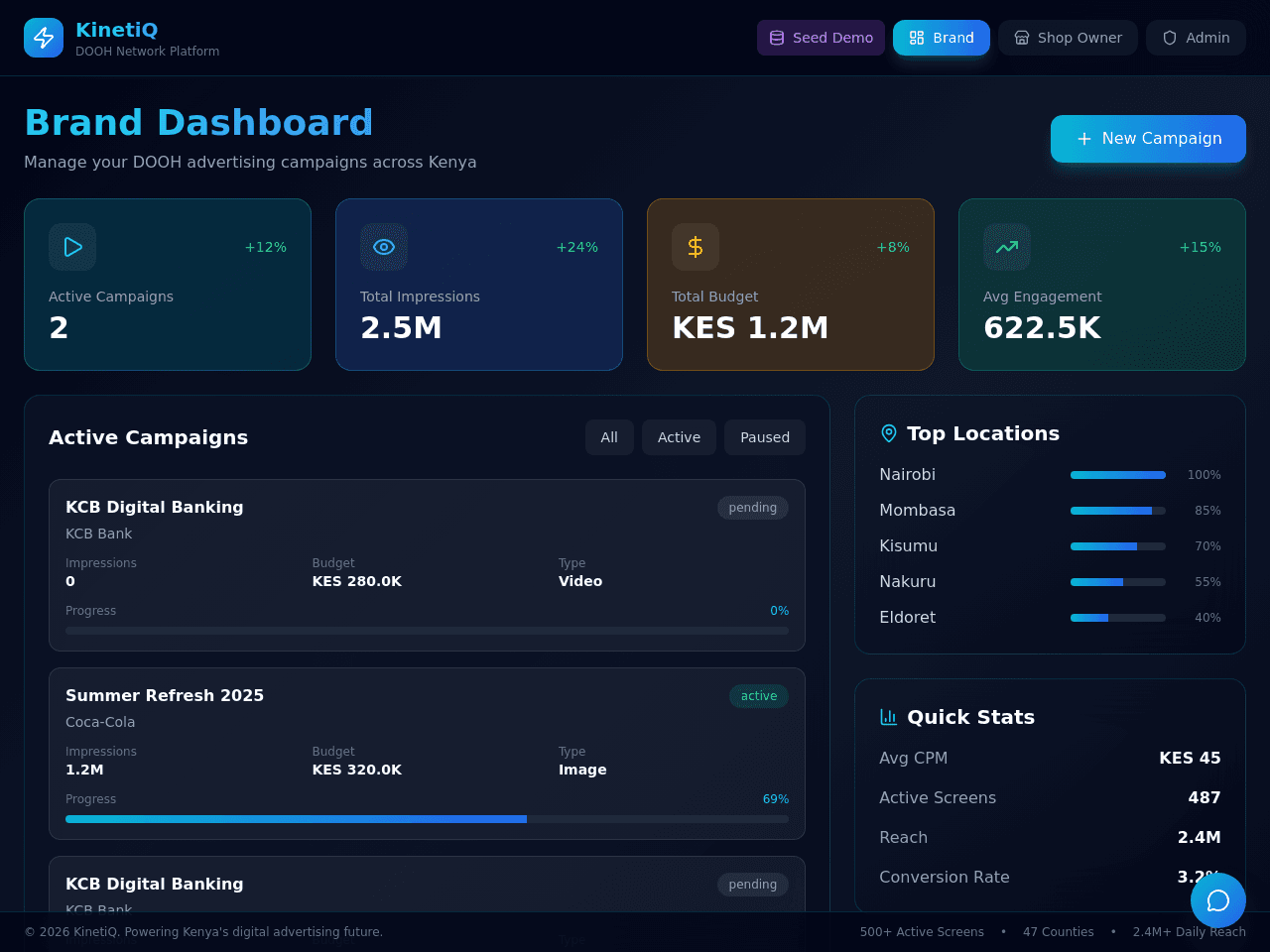
Task: Click the 1.2M impressions value
Action: pos(84,770)
